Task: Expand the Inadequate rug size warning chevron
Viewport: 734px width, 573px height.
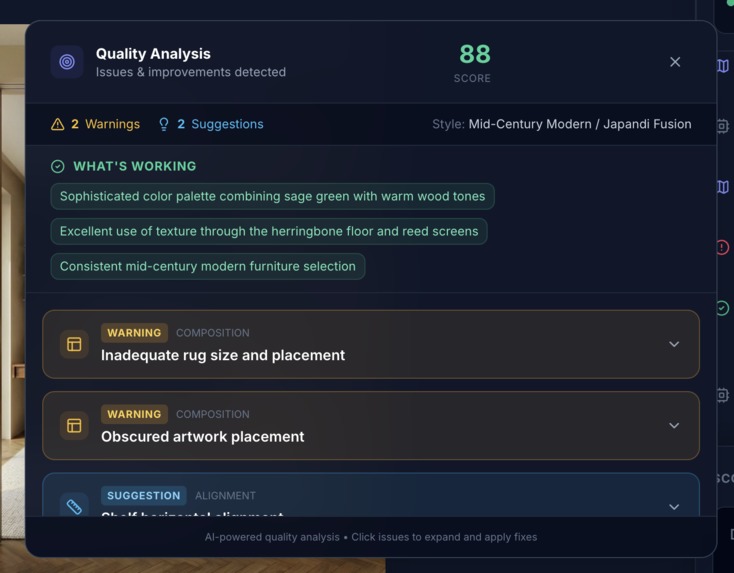Action: (674, 344)
